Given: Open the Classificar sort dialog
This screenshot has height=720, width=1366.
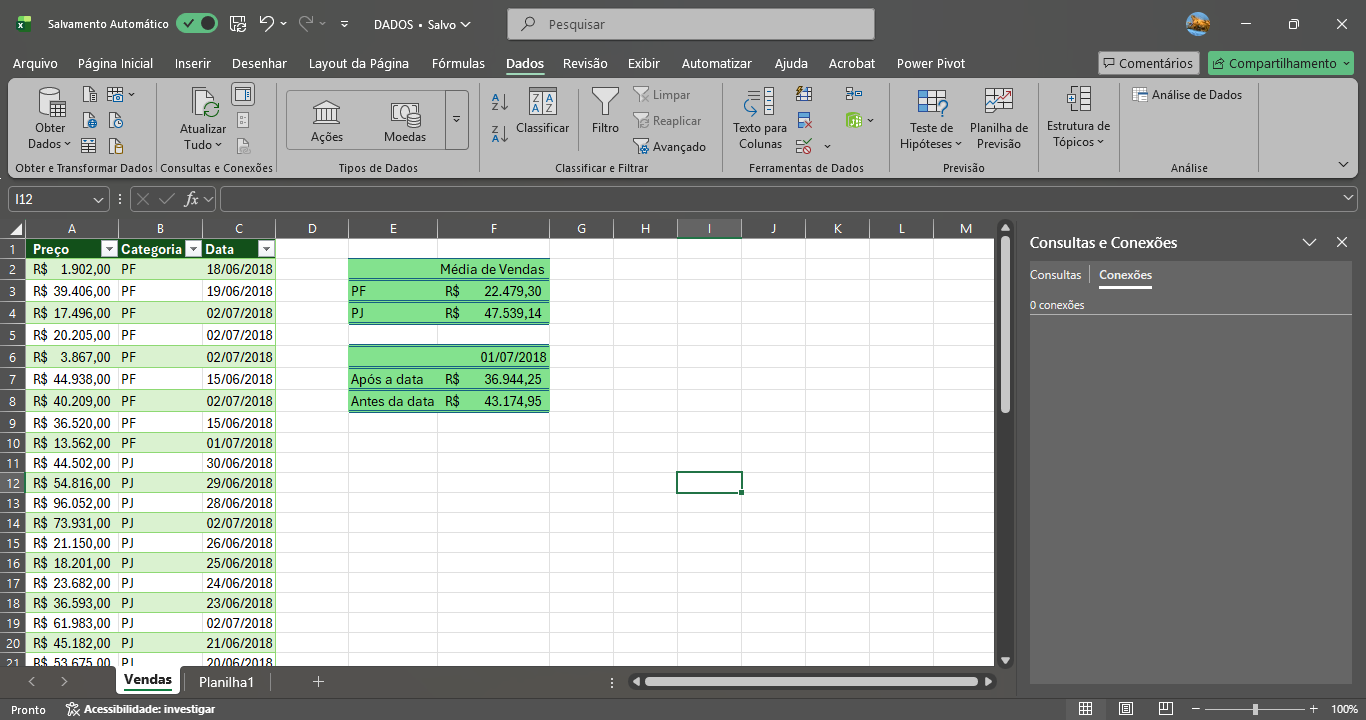Looking at the screenshot, I should [542, 111].
